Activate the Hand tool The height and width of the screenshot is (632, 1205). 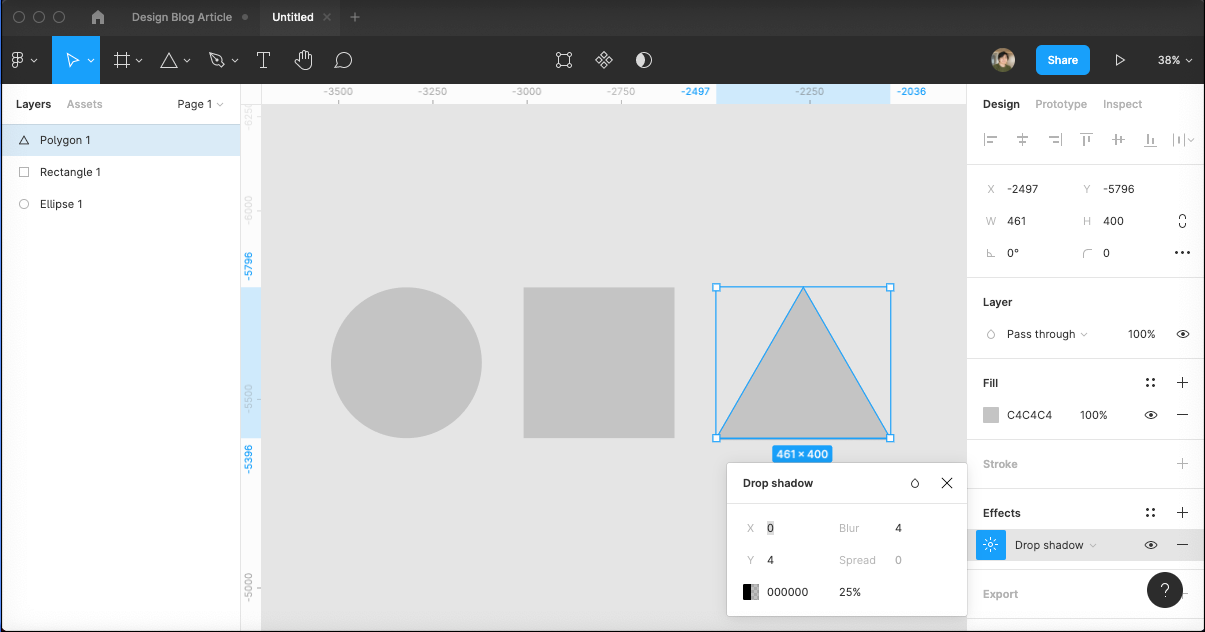click(303, 60)
